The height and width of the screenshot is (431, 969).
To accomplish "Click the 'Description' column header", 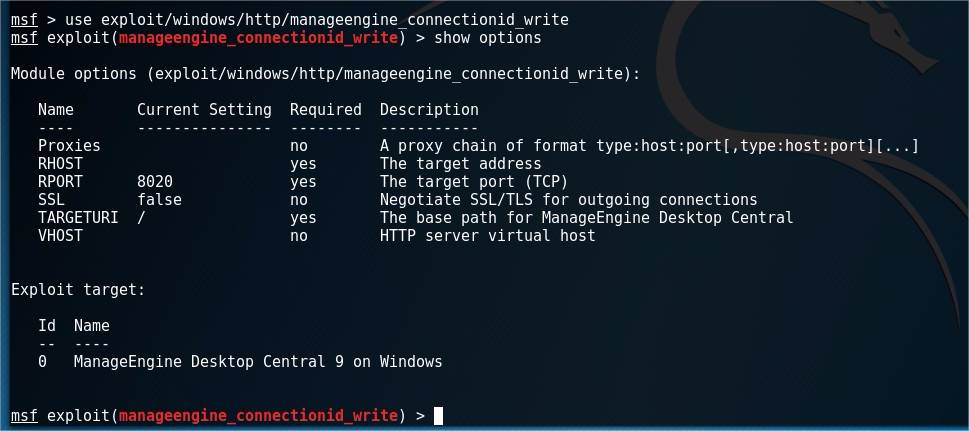I will [x=429, y=110].
